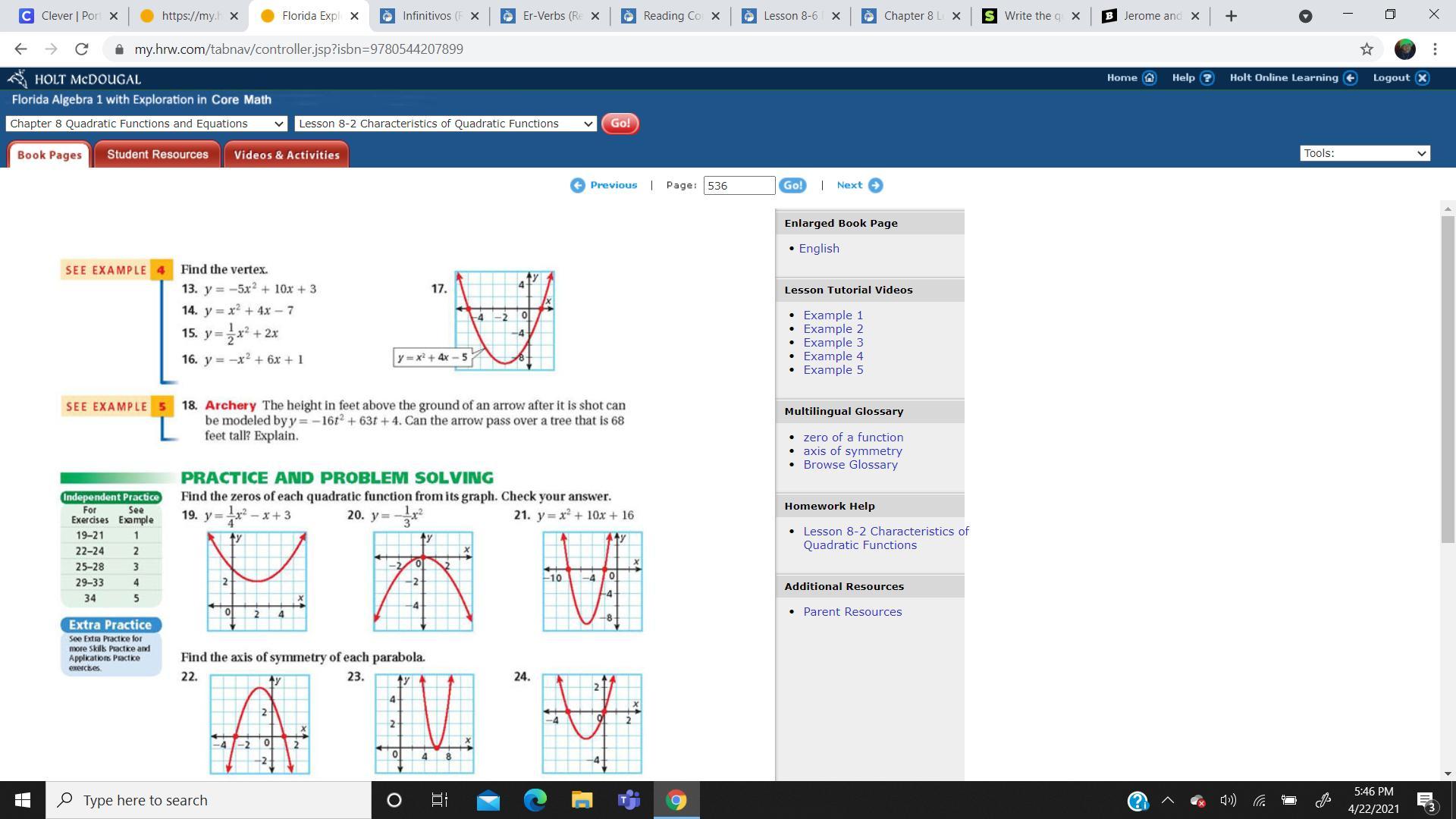Open Microsoft Teams from taskbar
The height and width of the screenshot is (819, 1456).
pos(629,800)
